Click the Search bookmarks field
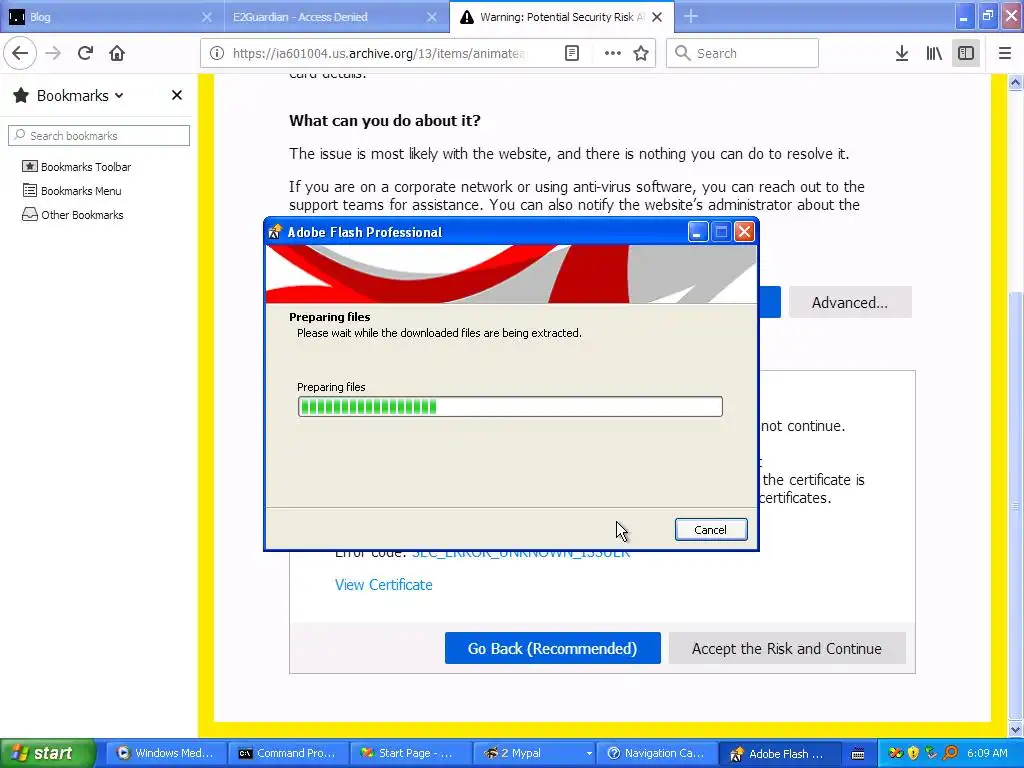The height and width of the screenshot is (768, 1024). pyautogui.click(x=99, y=135)
